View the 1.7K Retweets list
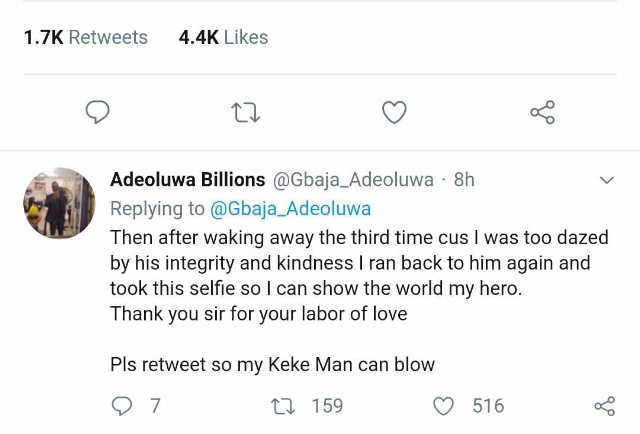 pos(85,37)
